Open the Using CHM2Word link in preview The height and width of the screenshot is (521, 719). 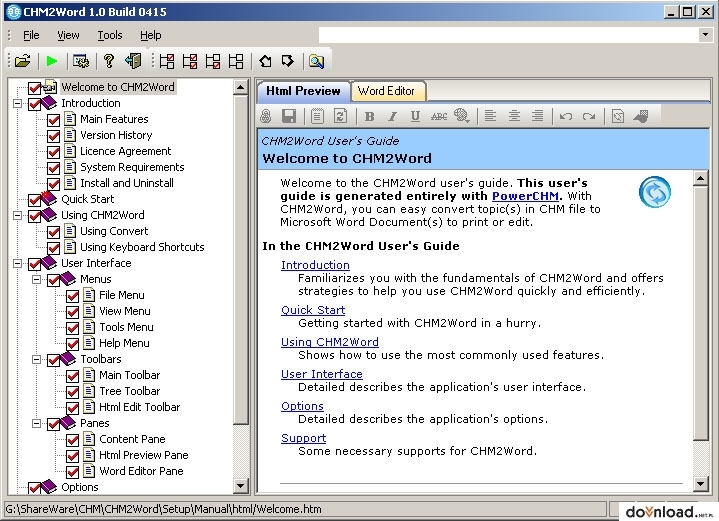(330, 342)
